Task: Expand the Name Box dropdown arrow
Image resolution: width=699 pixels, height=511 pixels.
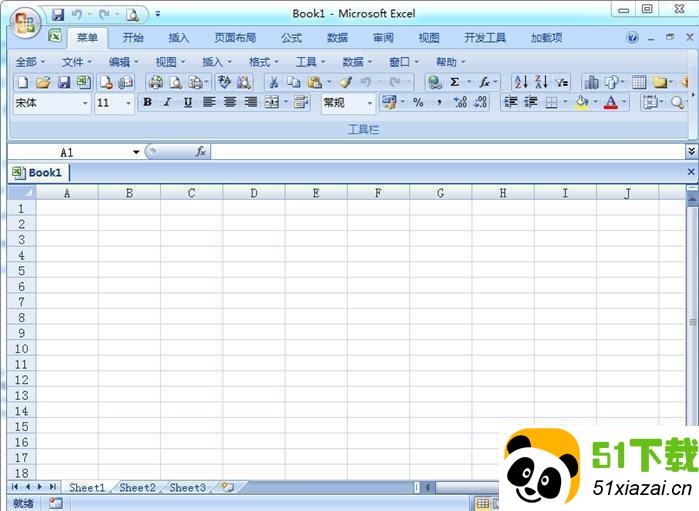Action: coord(136,152)
